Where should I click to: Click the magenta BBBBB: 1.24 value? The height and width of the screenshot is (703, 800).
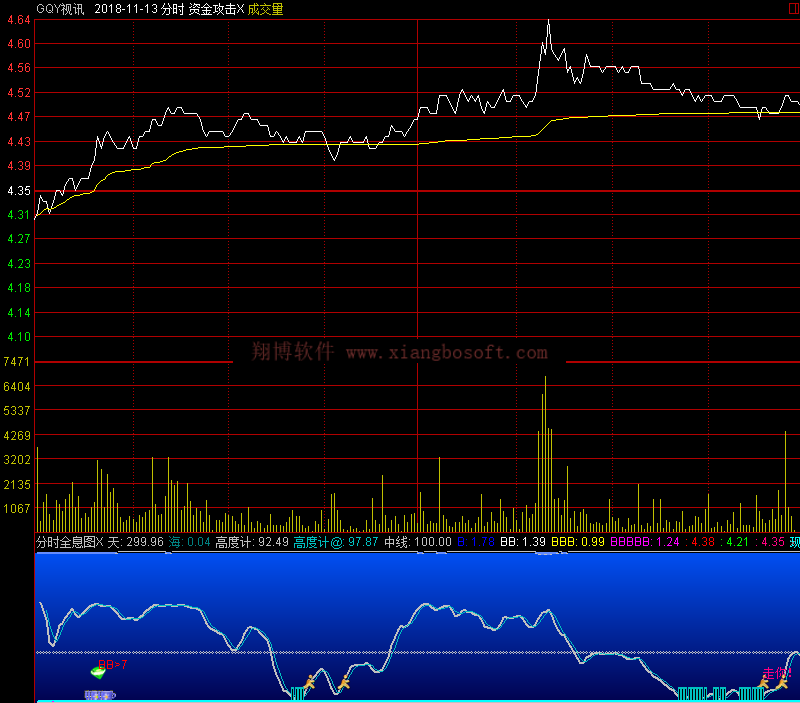[645, 542]
